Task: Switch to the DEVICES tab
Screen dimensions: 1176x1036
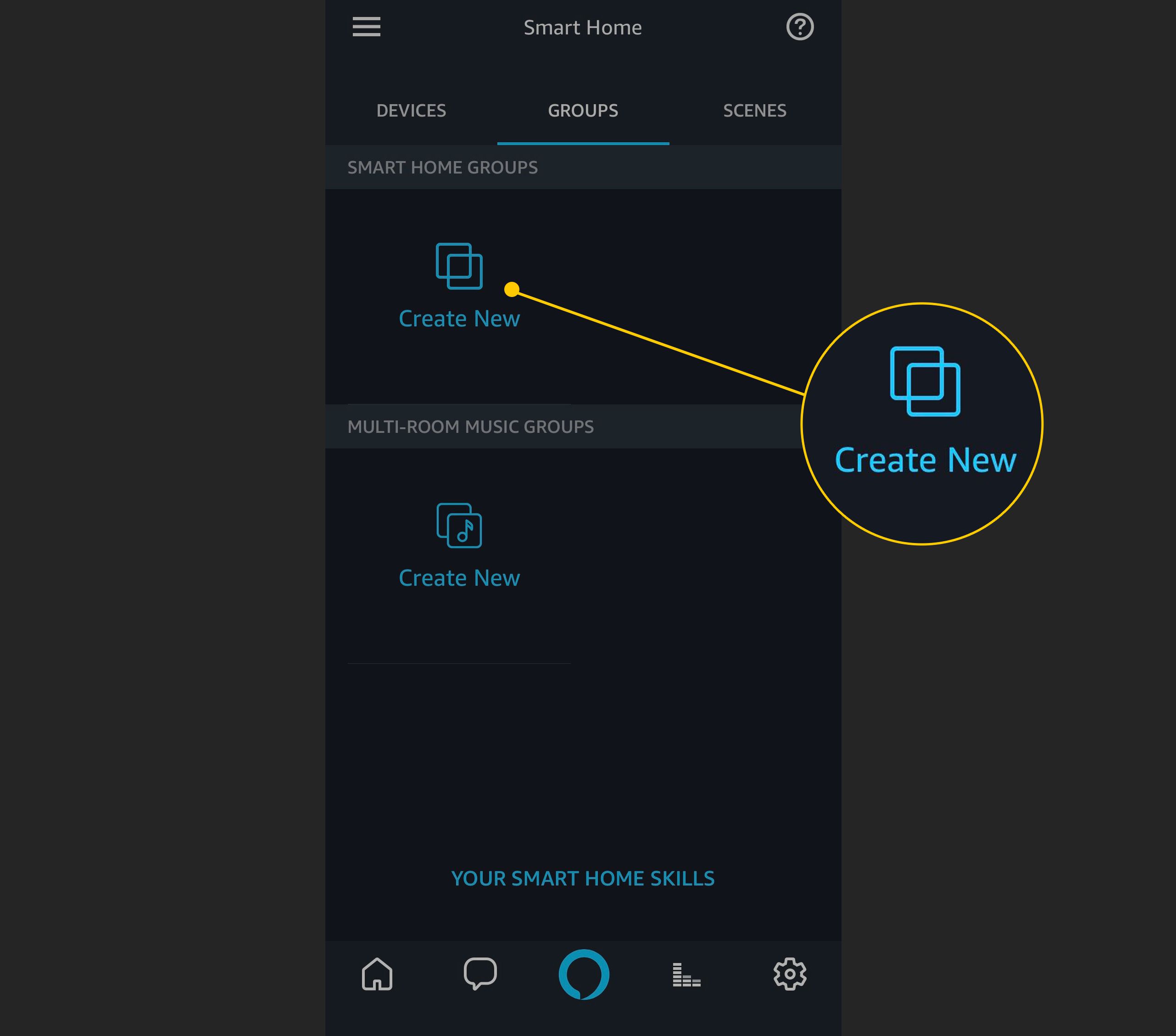Action: point(411,111)
